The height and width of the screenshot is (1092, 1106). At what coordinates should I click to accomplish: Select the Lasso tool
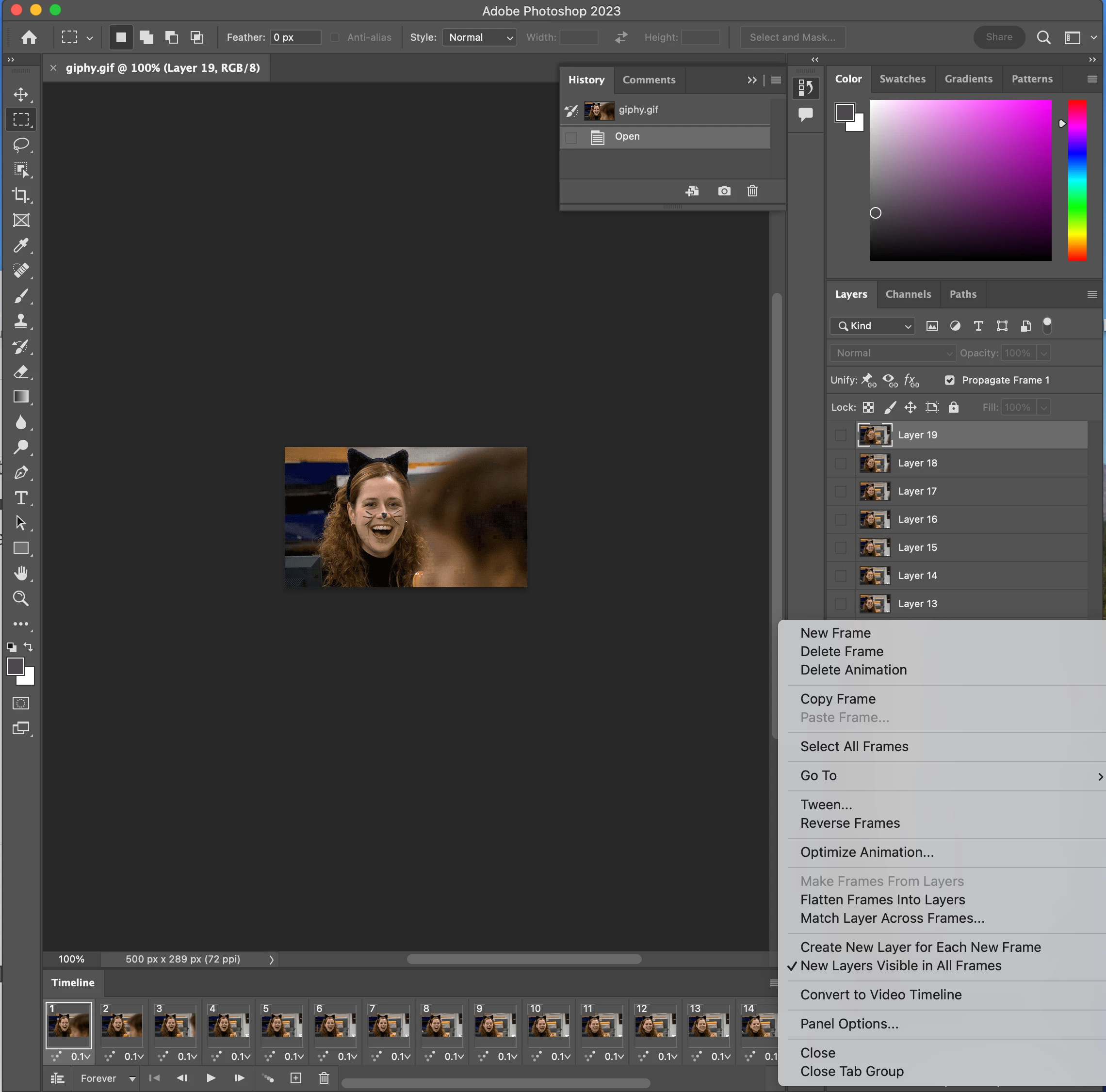click(21, 144)
